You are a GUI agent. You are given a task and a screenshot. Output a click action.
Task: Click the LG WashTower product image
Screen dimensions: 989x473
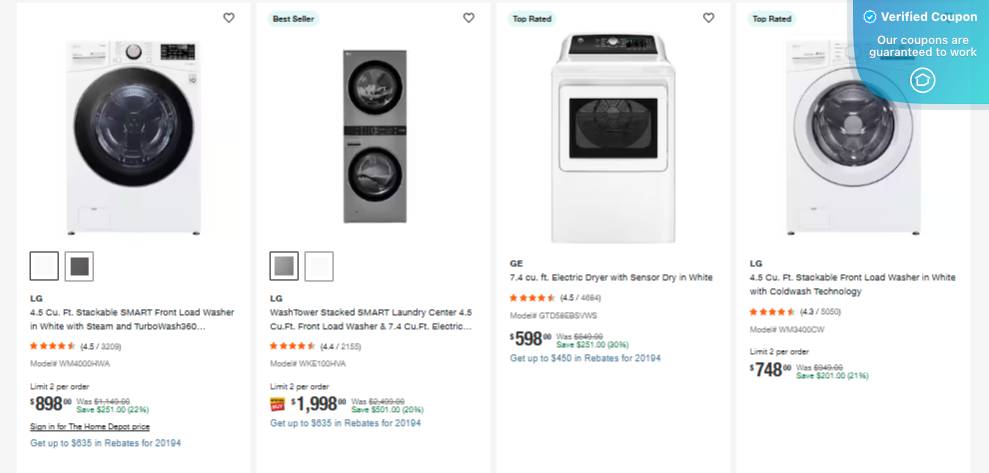373,136
